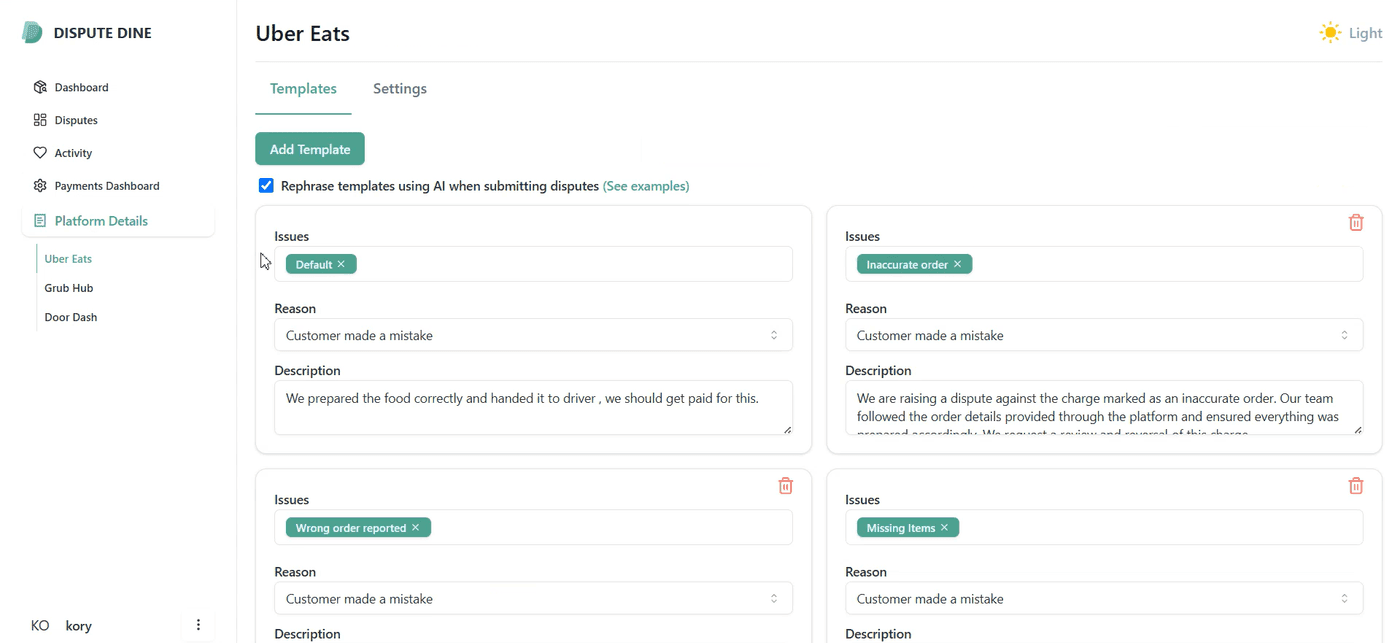Click the Dispute Dine logo icon

click(32, 33)
